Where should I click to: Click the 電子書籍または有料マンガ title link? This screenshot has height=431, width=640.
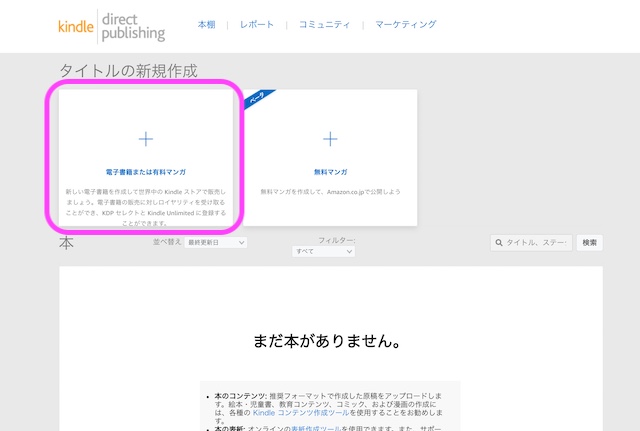(x=145, y=172)
